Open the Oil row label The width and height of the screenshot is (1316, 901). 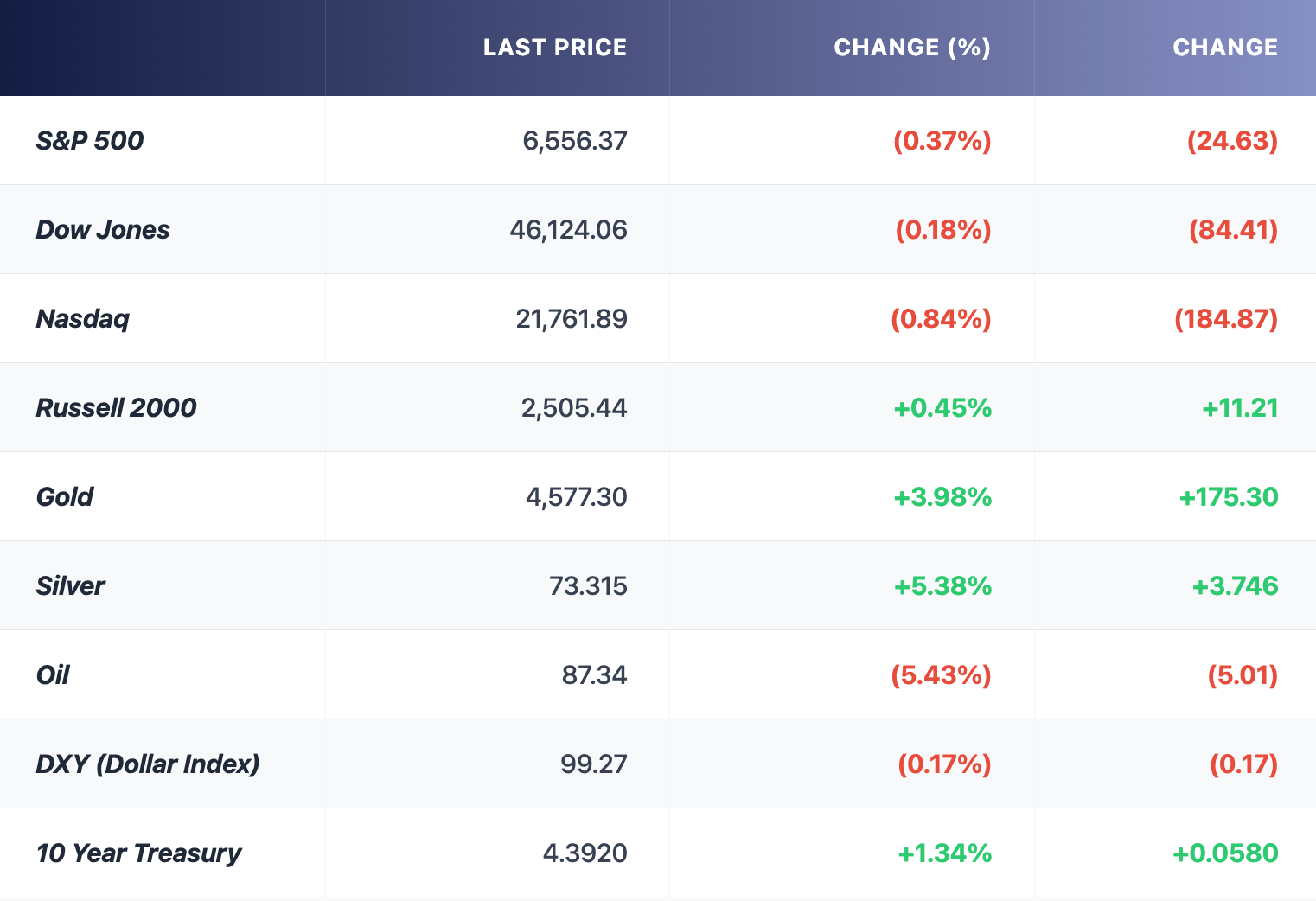[53, 675]
